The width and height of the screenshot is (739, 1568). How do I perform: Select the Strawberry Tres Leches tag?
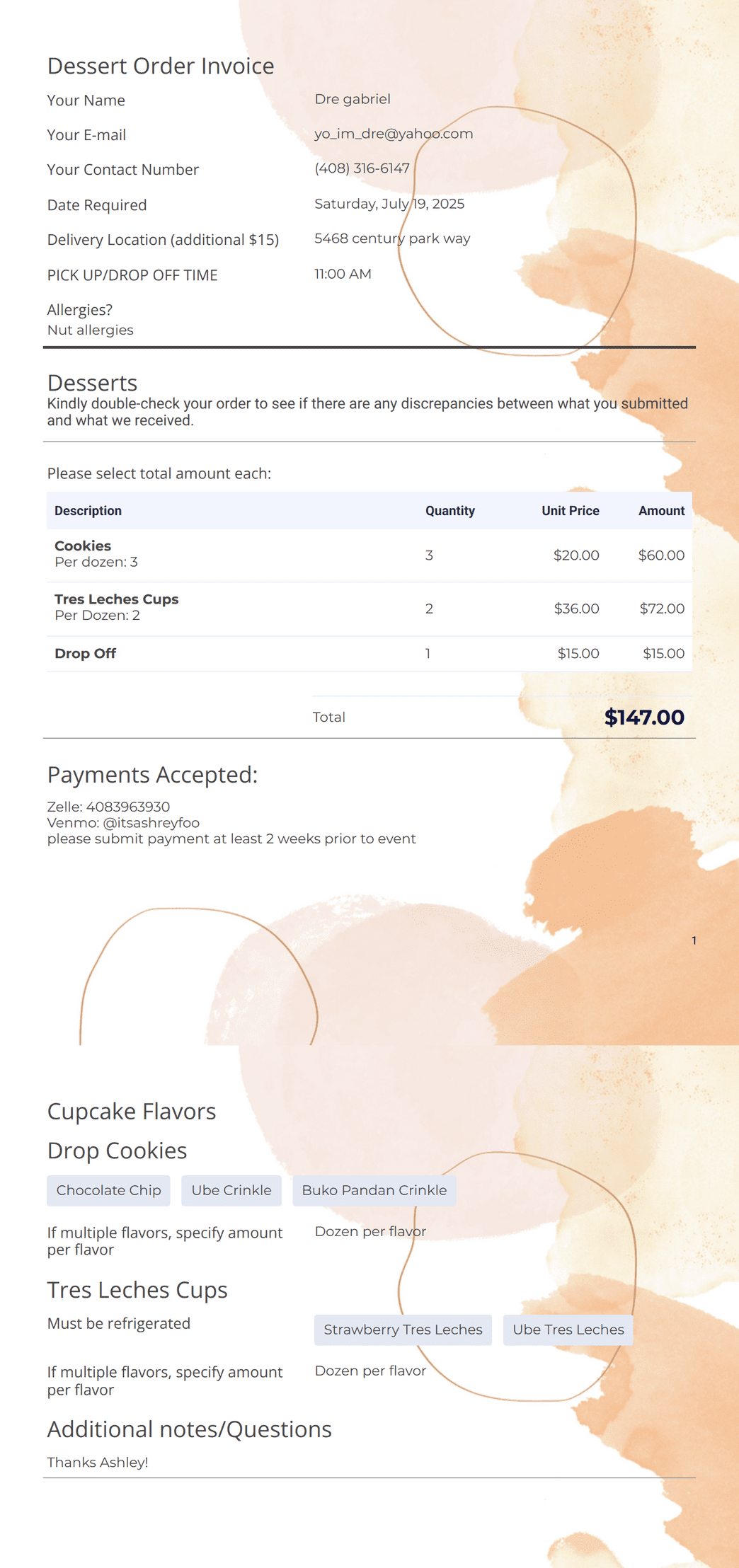(403, 1330)
